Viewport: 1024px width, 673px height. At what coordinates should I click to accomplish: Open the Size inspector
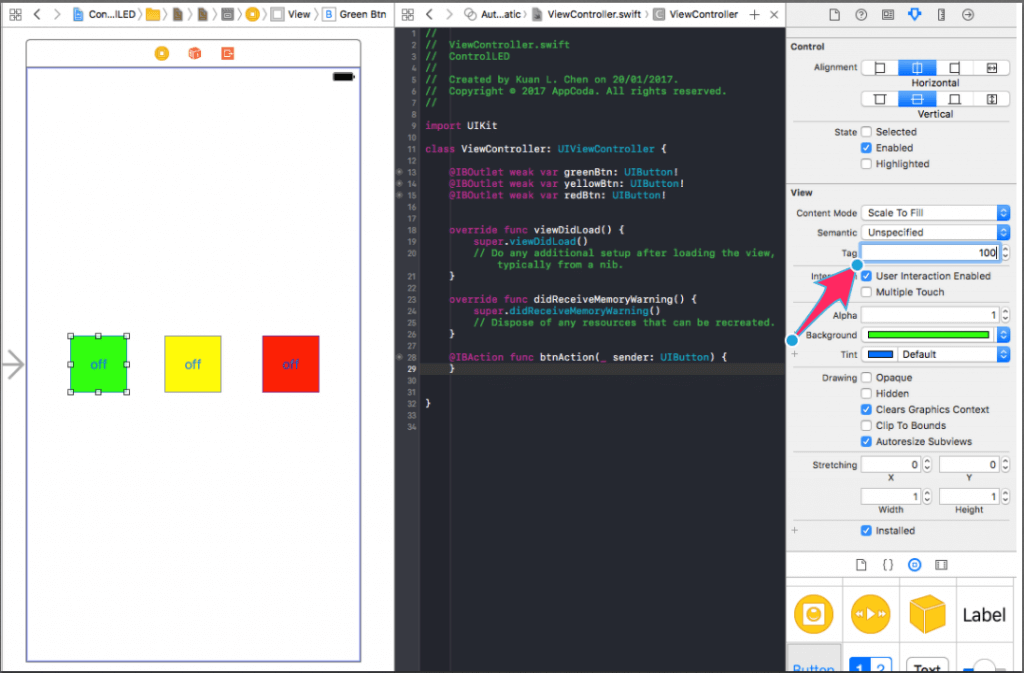point(941,14)
